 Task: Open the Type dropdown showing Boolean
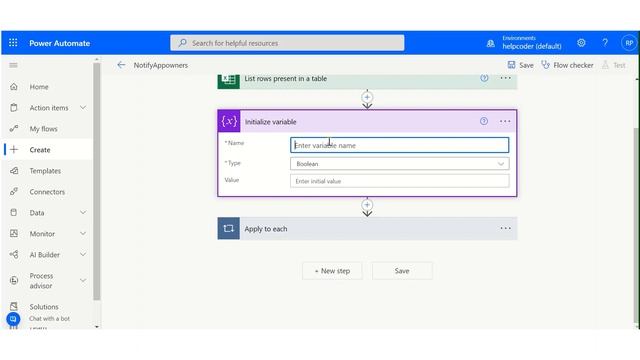pyautogui.click(x=400, y=164)
